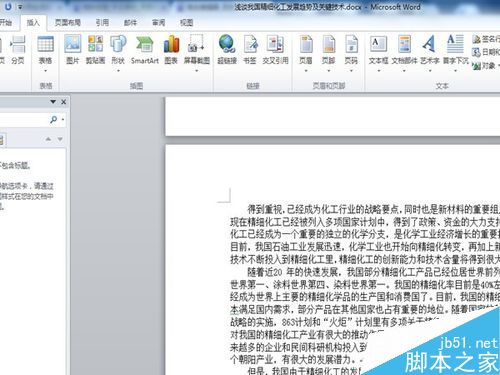The height and width of the screenshot is (375, 500).
Task: Go to next search result arrow
Action: point(60,139)
